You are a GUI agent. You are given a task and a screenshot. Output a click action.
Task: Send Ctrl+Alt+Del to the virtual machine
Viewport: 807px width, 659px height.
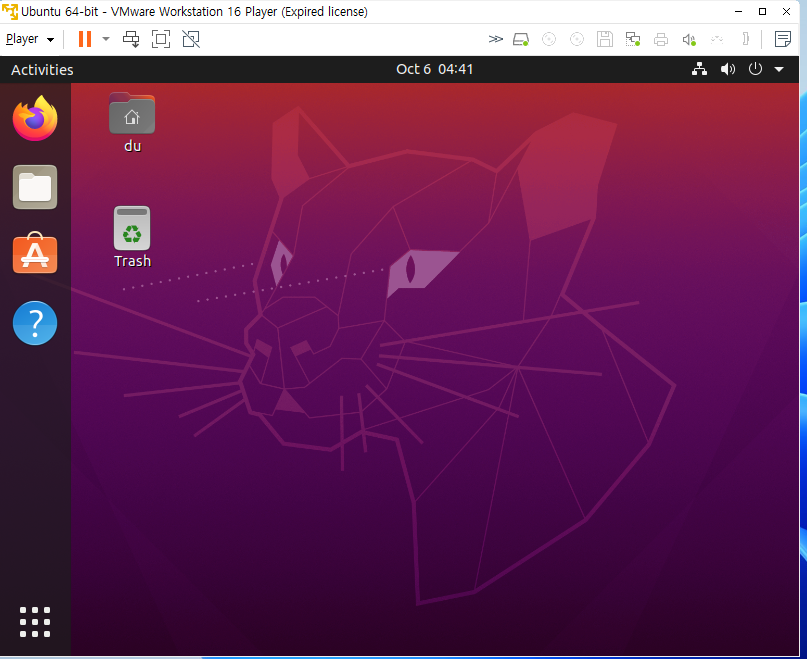click(x=131, y=39)
